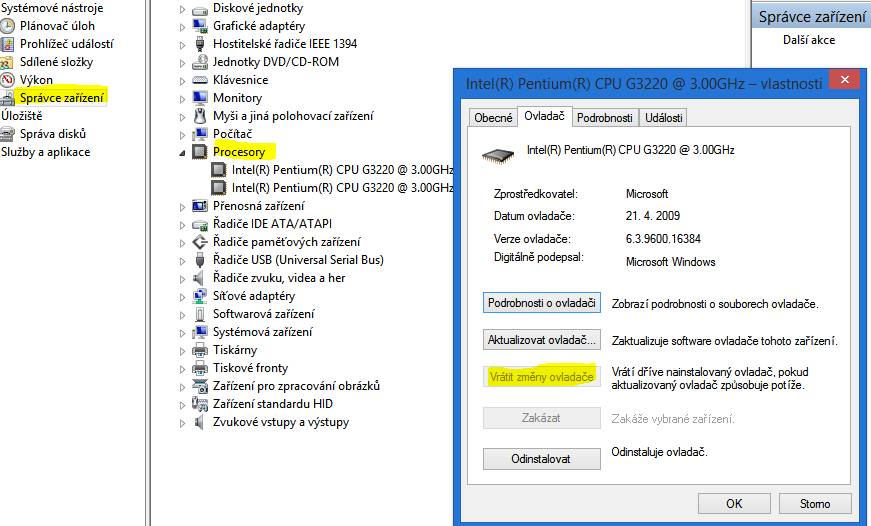
Task: Select Služby a aplikace in left tree
Action: pos(46,152)
